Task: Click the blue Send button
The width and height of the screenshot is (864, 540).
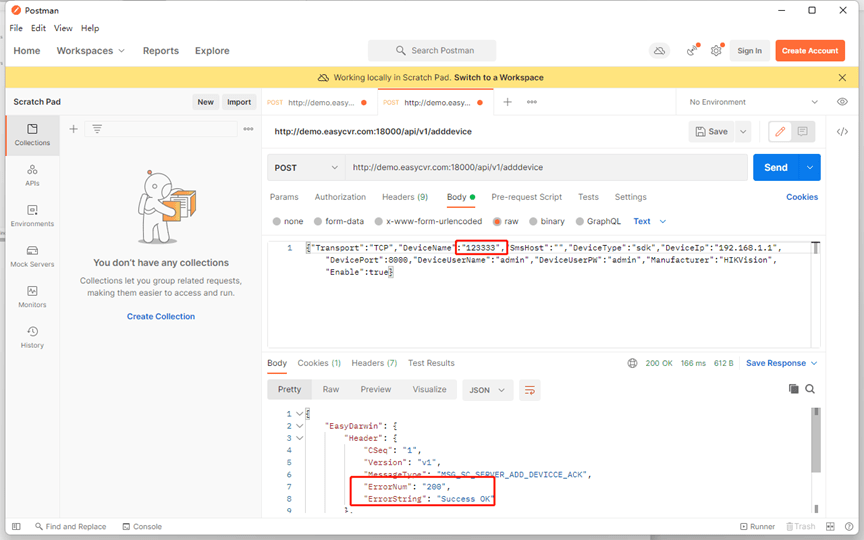Action: click(x=775, y=168)
